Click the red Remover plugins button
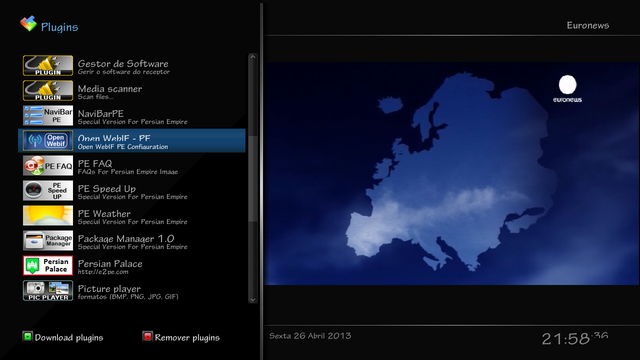The height and width of the screenshot is (360, 640). 147,337
